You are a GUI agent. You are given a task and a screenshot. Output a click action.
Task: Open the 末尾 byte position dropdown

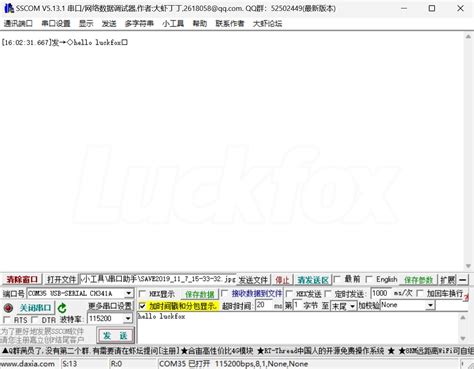tap(352, 306)
